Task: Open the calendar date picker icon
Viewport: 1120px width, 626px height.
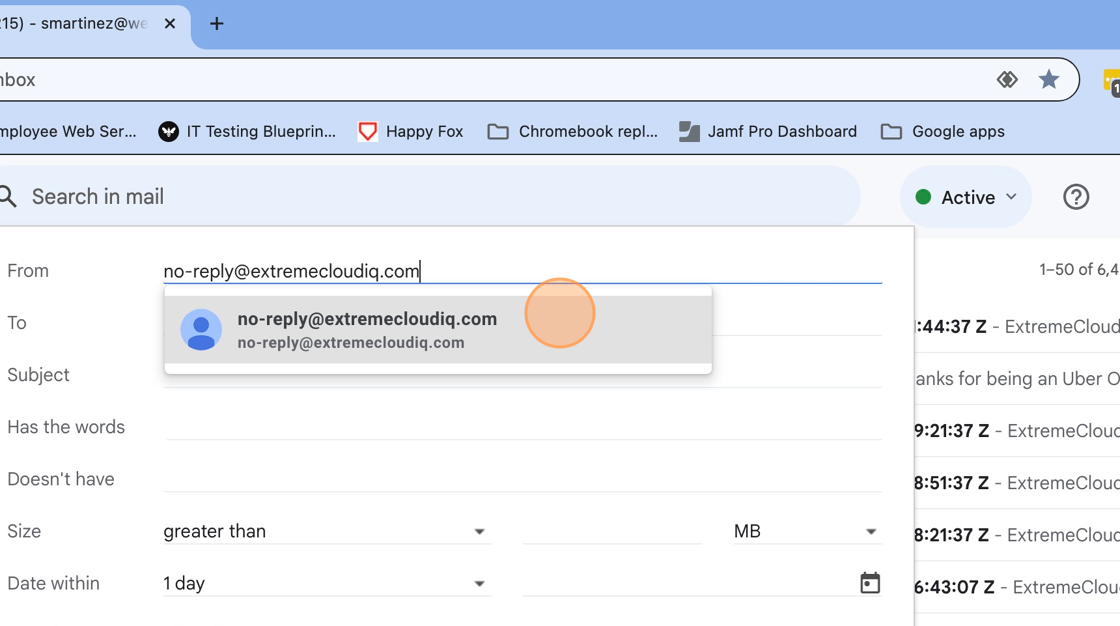Action: (869, 583)
